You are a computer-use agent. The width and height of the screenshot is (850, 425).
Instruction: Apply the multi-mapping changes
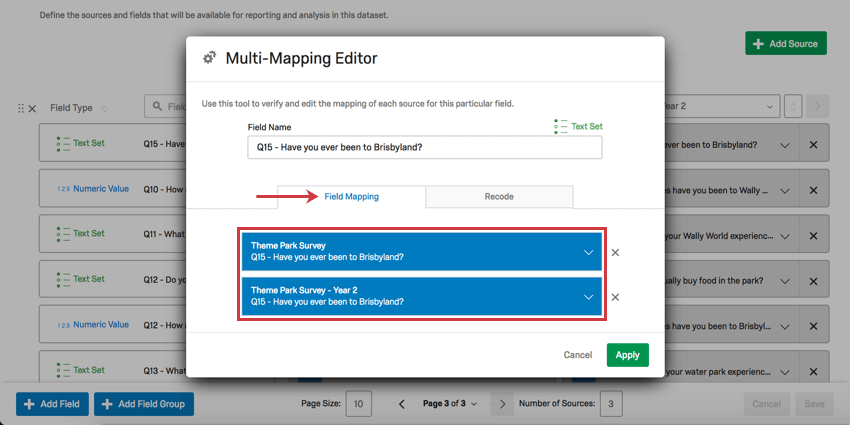point(628,355)
